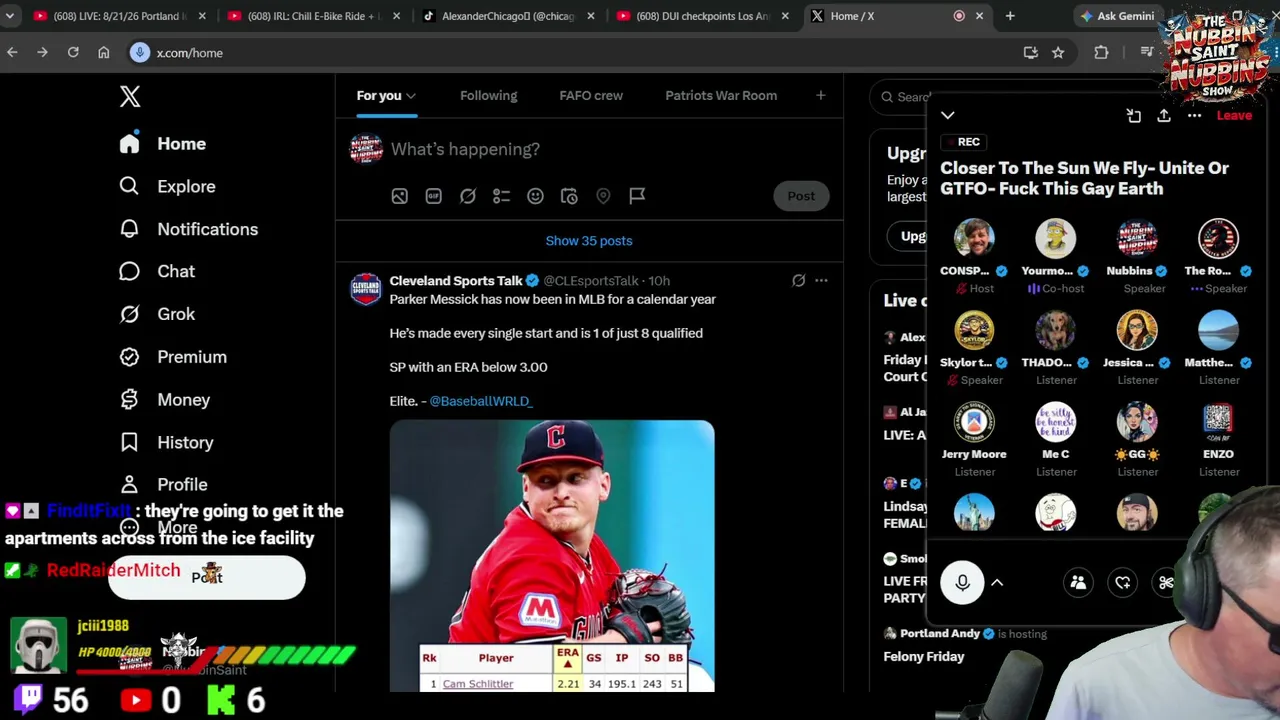Open the Explore page
1280x720 pixels.
pos(167,186)
